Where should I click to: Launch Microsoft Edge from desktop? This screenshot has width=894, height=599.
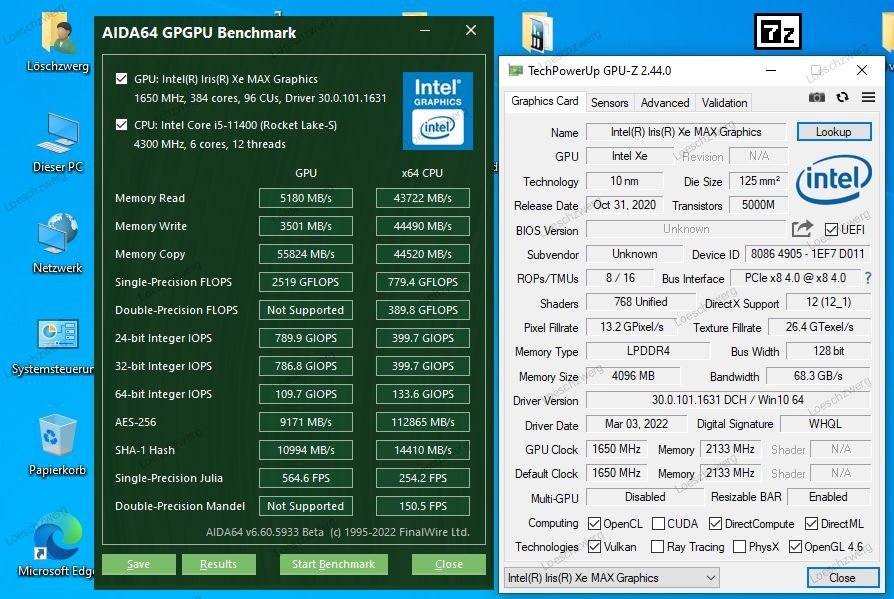57,544
